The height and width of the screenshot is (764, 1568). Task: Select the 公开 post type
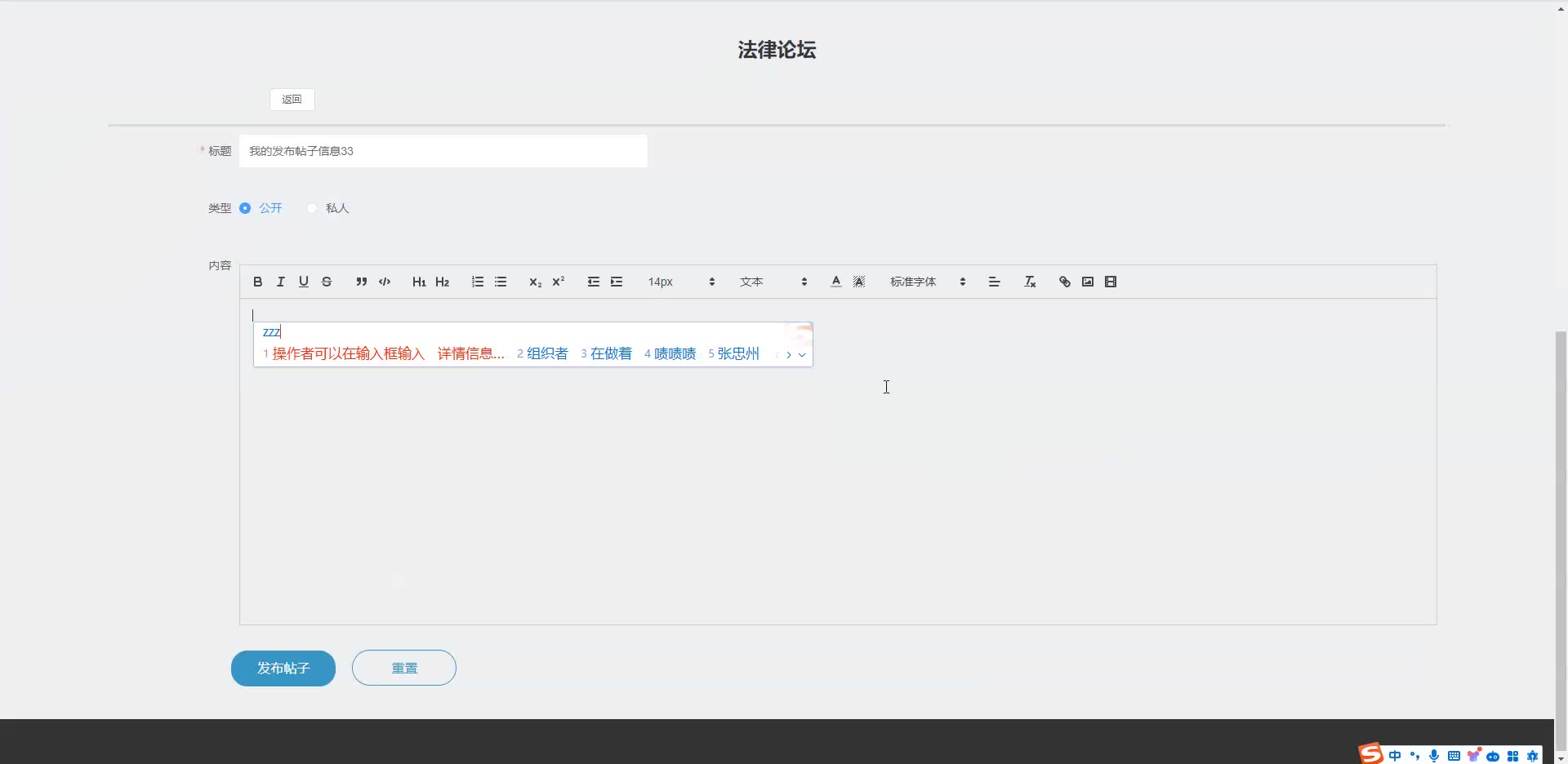coord(261,208)
